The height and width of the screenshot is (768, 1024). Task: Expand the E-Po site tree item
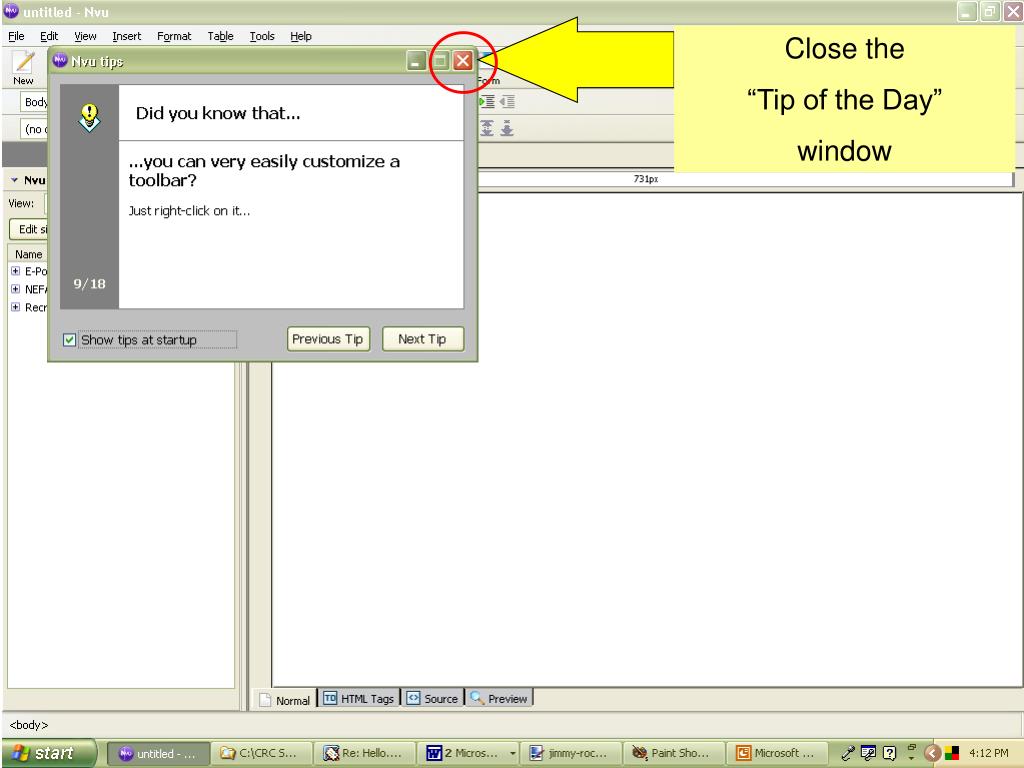(x=16, y=270)
